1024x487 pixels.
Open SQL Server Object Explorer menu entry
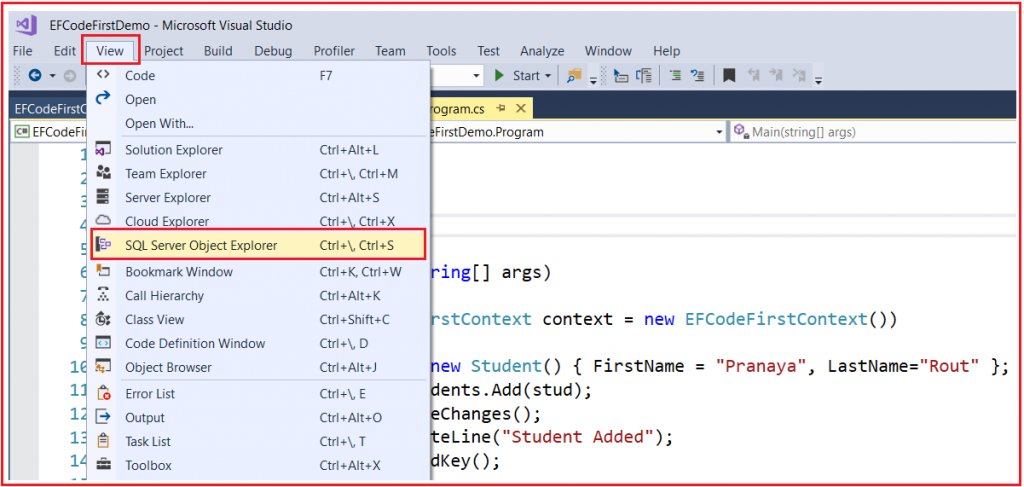click(201, 245)
